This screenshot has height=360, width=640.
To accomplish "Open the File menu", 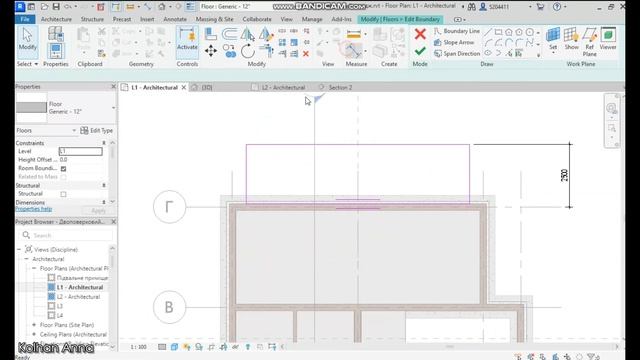I will tap(25, 19).
